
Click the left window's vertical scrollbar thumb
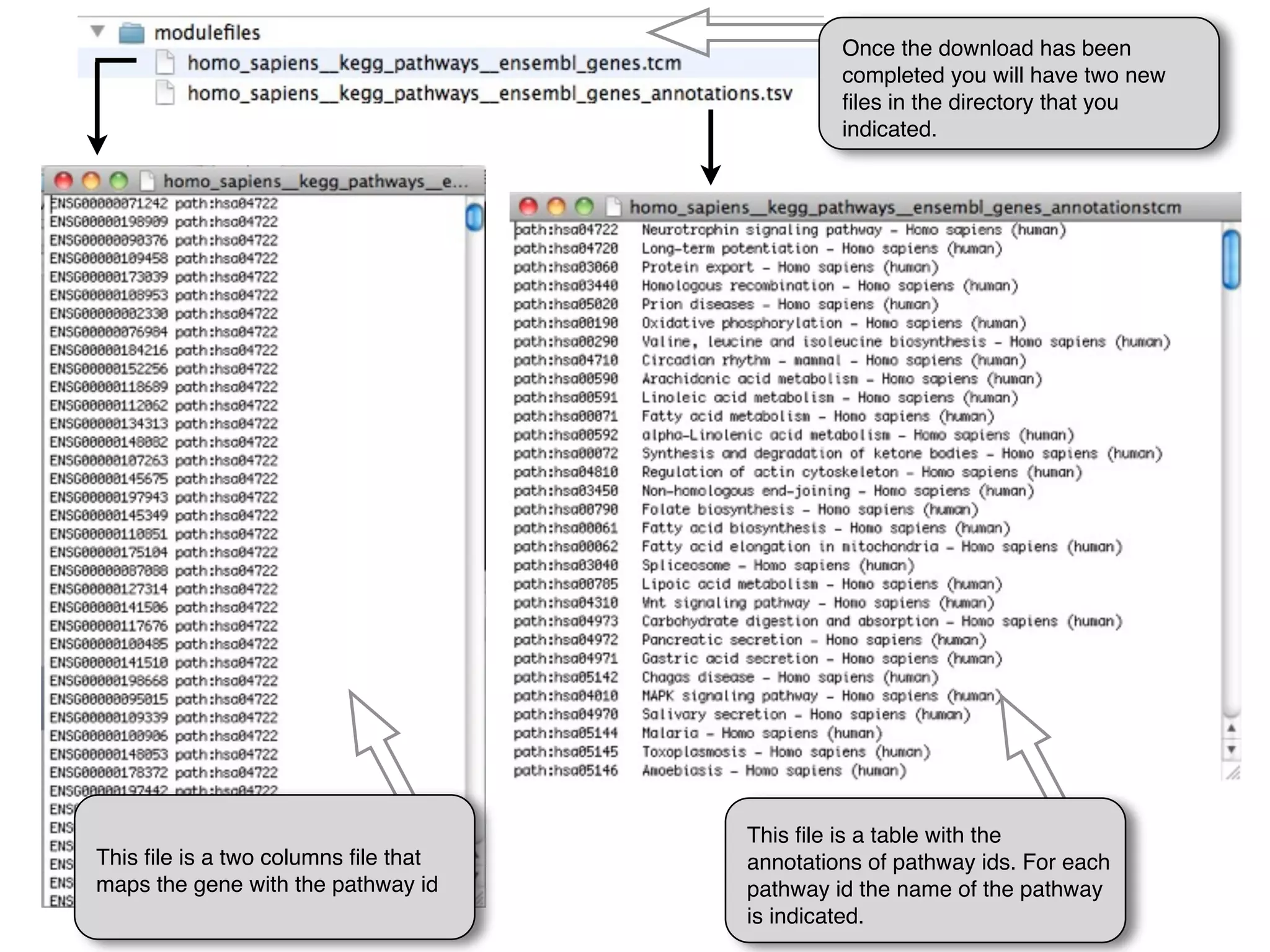pos(474,217)
